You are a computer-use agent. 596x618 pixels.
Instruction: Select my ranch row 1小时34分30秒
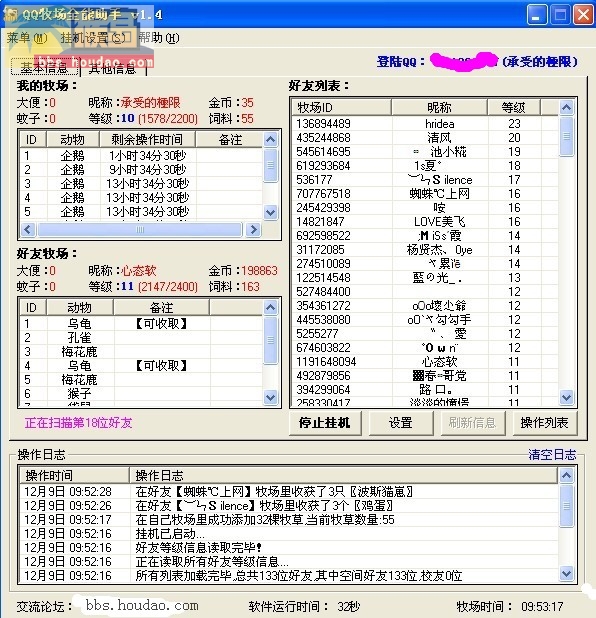click(141, 155)
